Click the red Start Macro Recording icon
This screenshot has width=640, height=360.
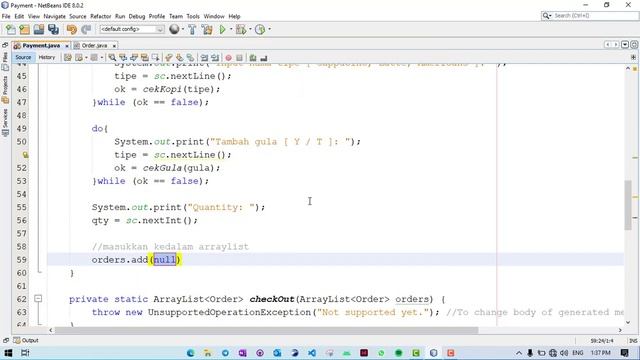point(229,58)
